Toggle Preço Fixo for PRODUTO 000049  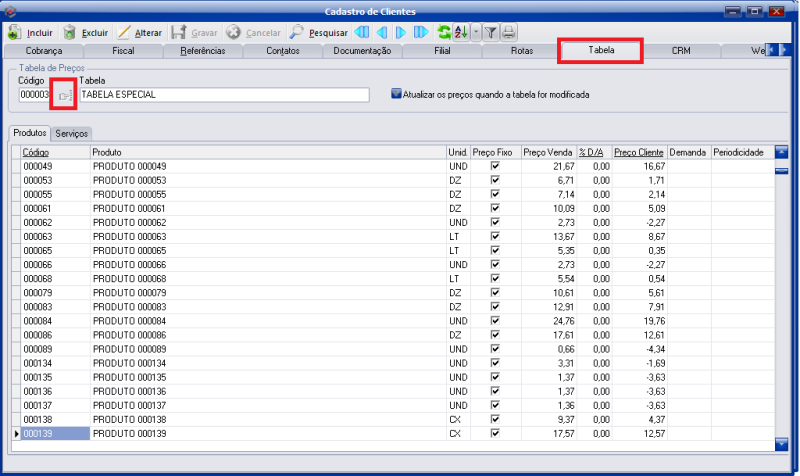click(x=495, y=166)
